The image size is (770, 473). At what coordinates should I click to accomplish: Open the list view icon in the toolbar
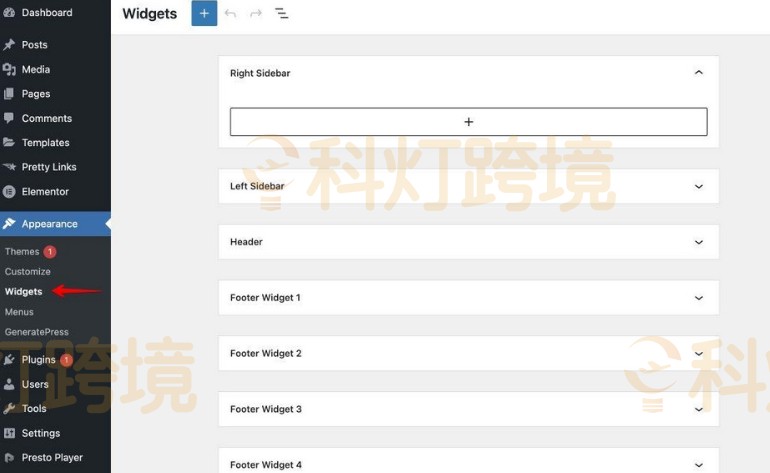[282, 14]
